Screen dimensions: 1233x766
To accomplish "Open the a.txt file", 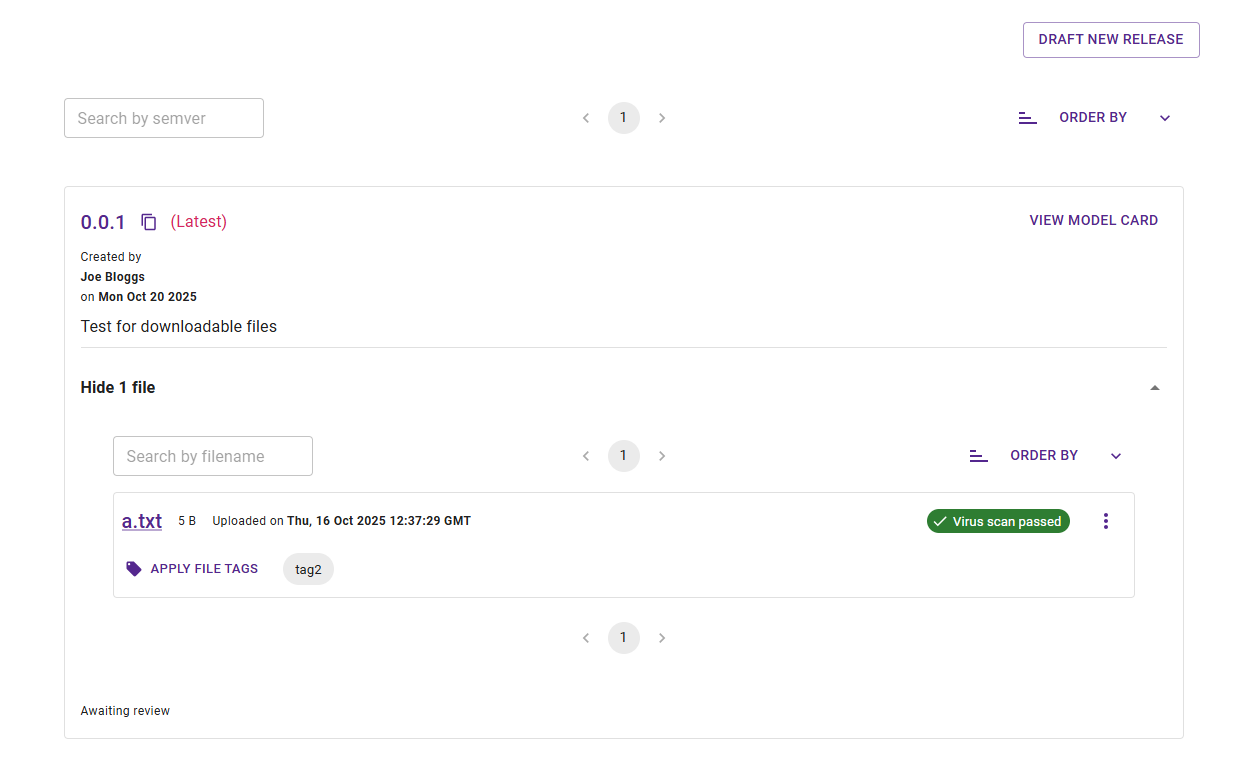I will click(141, 520).
